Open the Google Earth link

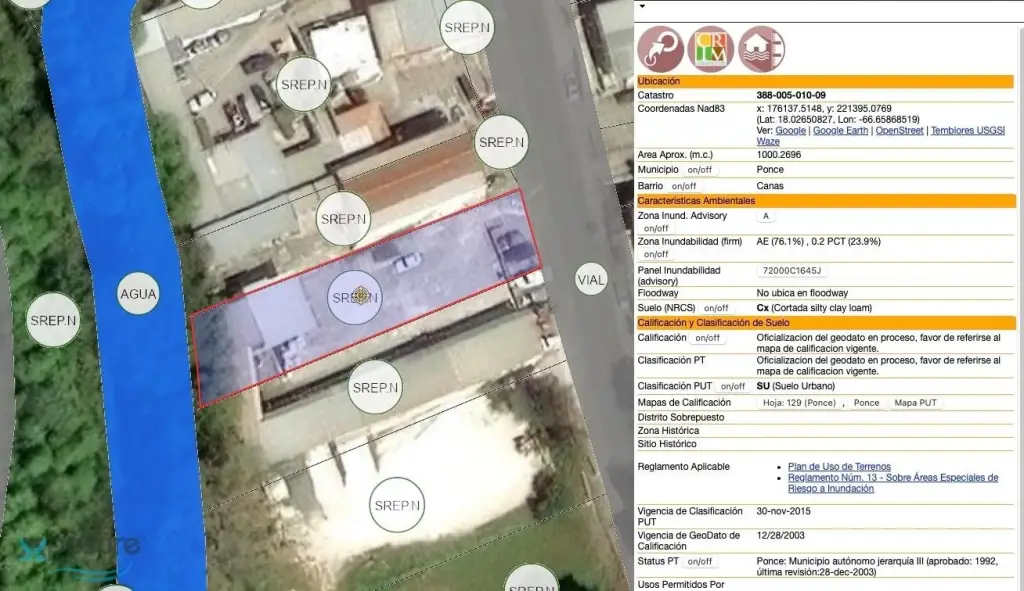(x=840, y=131)
